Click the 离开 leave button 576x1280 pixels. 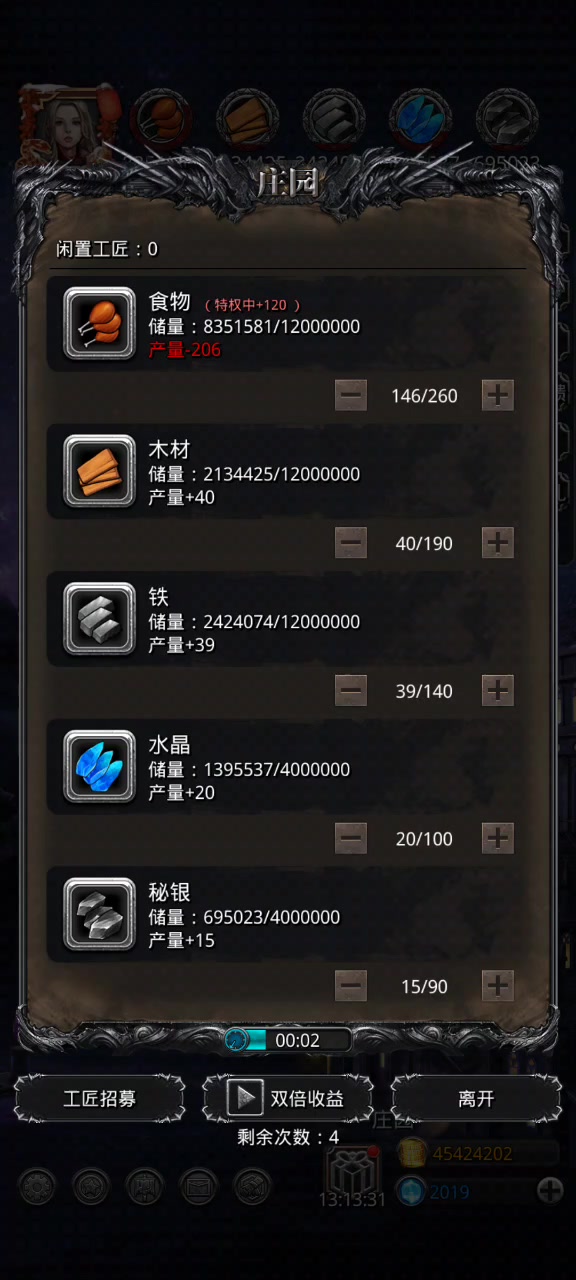(x=476, y=1098)
